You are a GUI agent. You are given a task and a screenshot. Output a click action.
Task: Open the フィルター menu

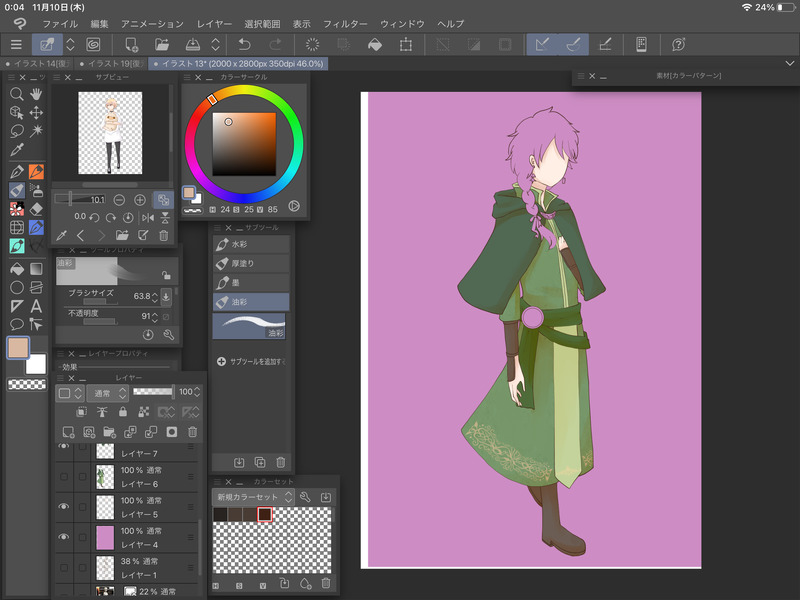coord(344,22)
